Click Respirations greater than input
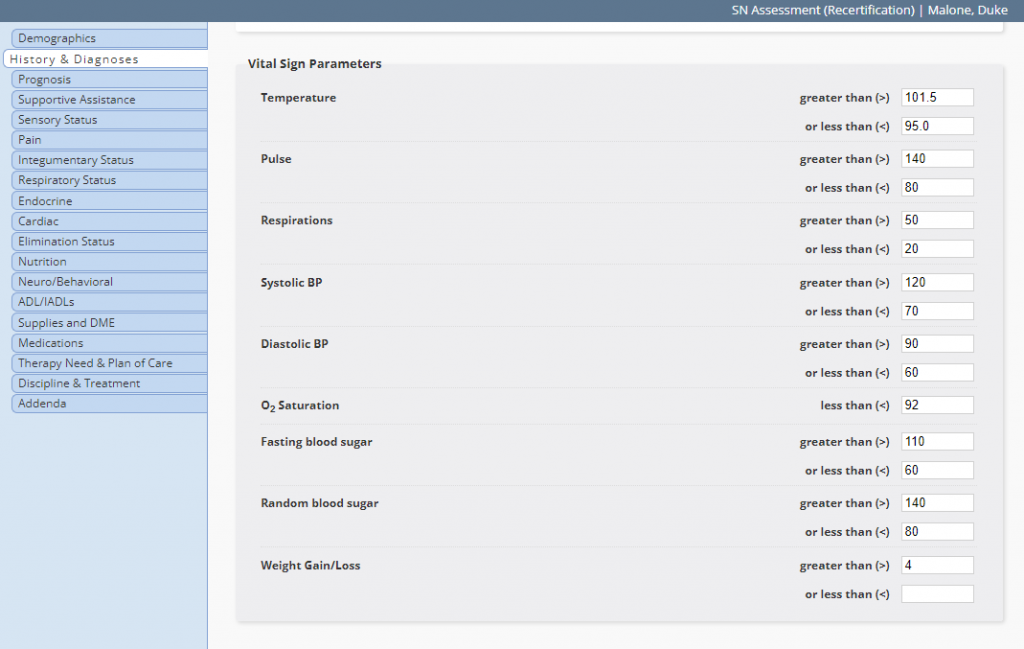The height and width of the screenshot is (649, 1024). pyautogui.click(x=936, y=220)
